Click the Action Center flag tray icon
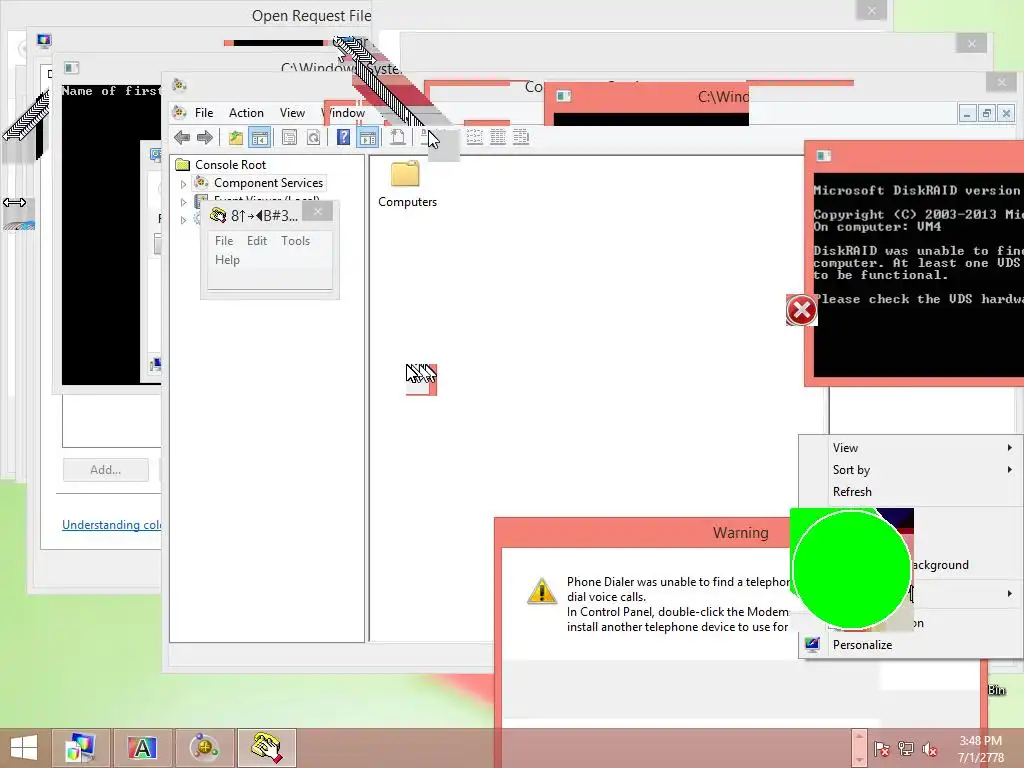Viewport: 1024px width, 768px height. pos(882,749)
